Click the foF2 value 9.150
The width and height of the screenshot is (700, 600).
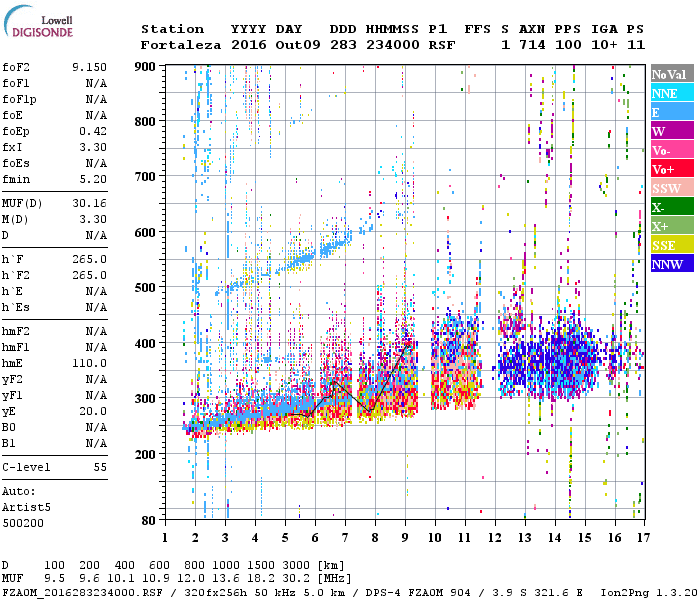89,67
